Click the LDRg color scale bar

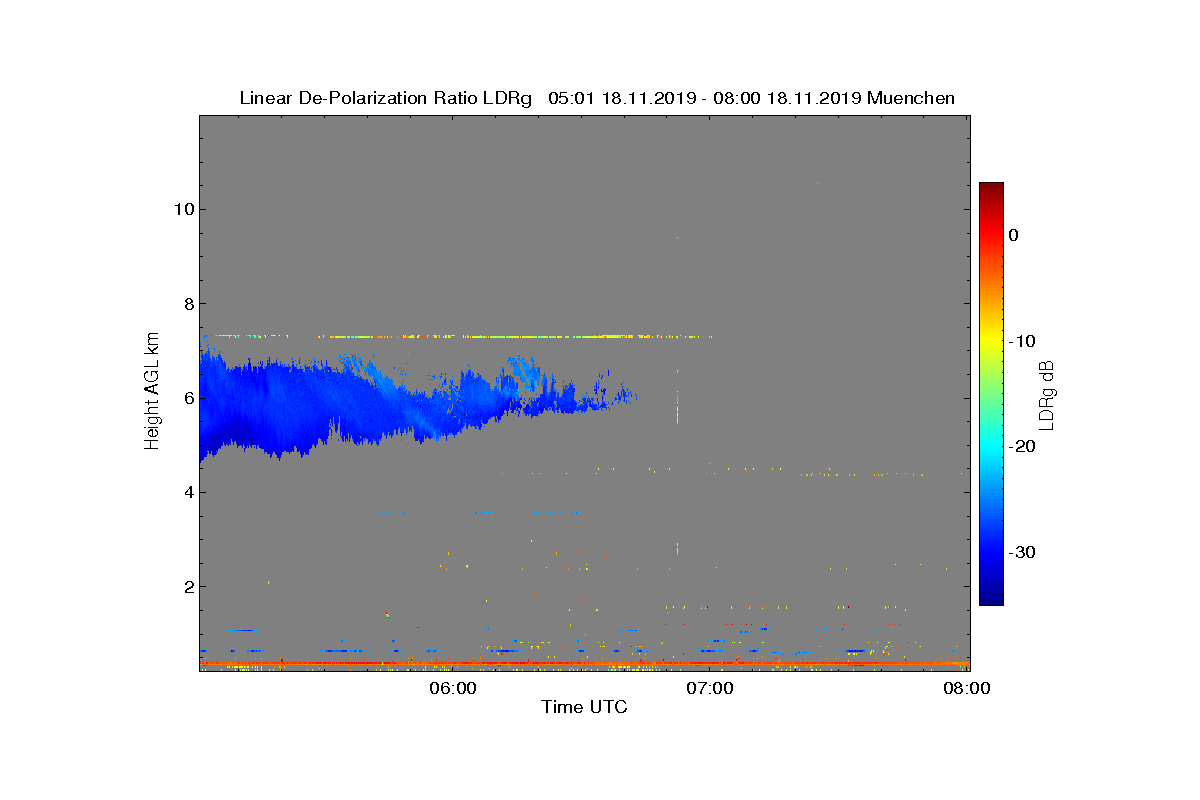(991, 394)
